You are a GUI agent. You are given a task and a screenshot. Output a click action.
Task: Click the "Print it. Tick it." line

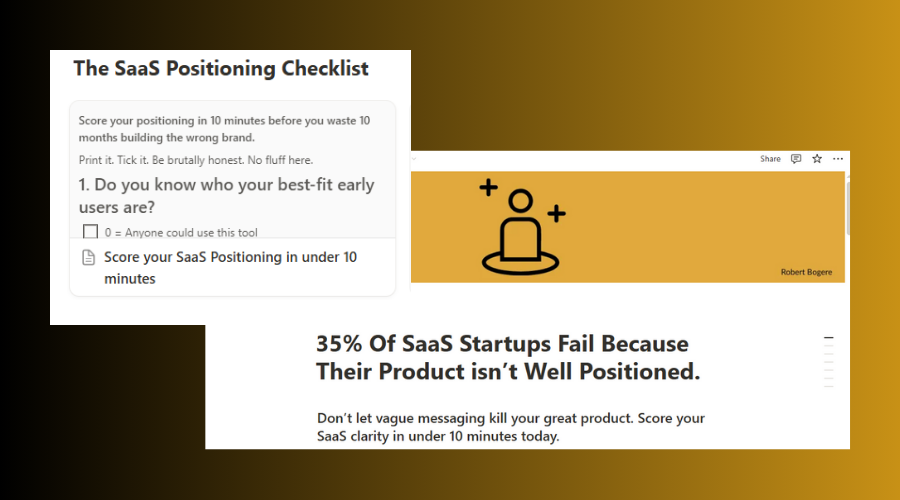point(195,160)
